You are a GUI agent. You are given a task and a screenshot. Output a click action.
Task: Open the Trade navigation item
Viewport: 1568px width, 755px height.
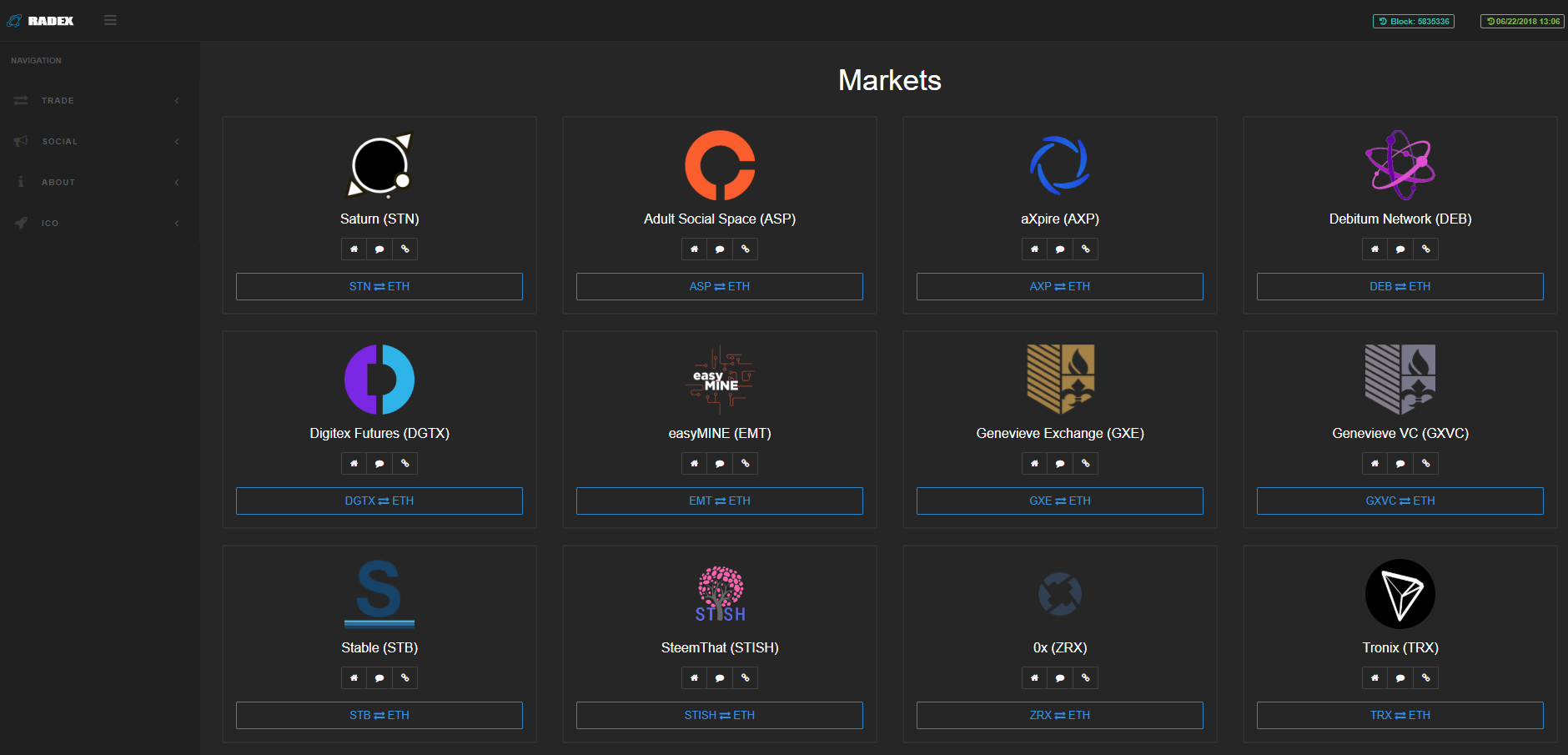[x=99, y=101]
